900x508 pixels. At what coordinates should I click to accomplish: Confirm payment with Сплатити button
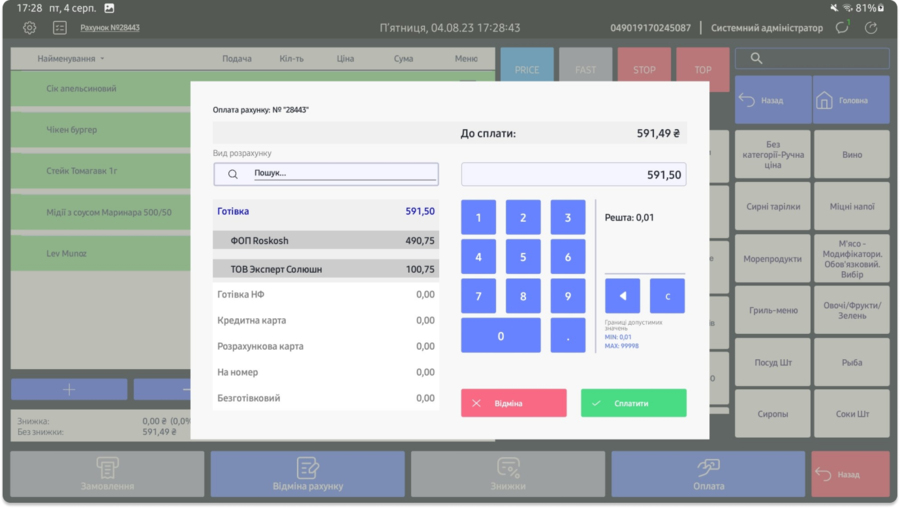click(633, 403)
